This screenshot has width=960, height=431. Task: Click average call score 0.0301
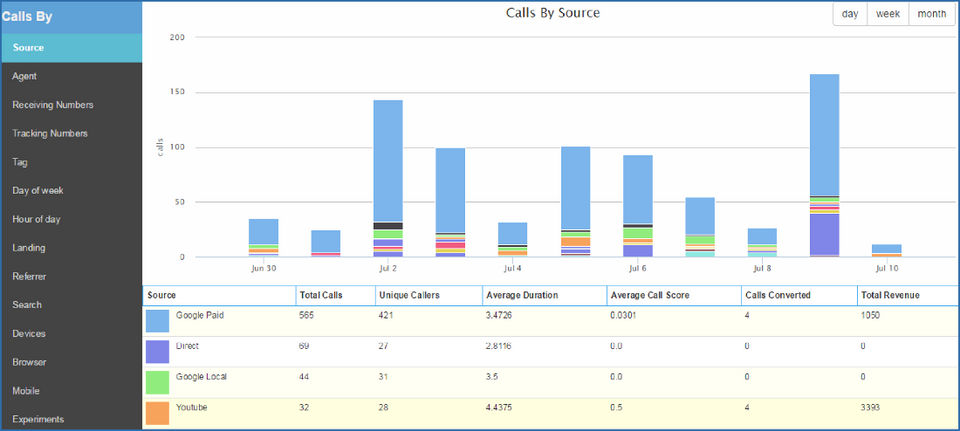pos(624,315)
